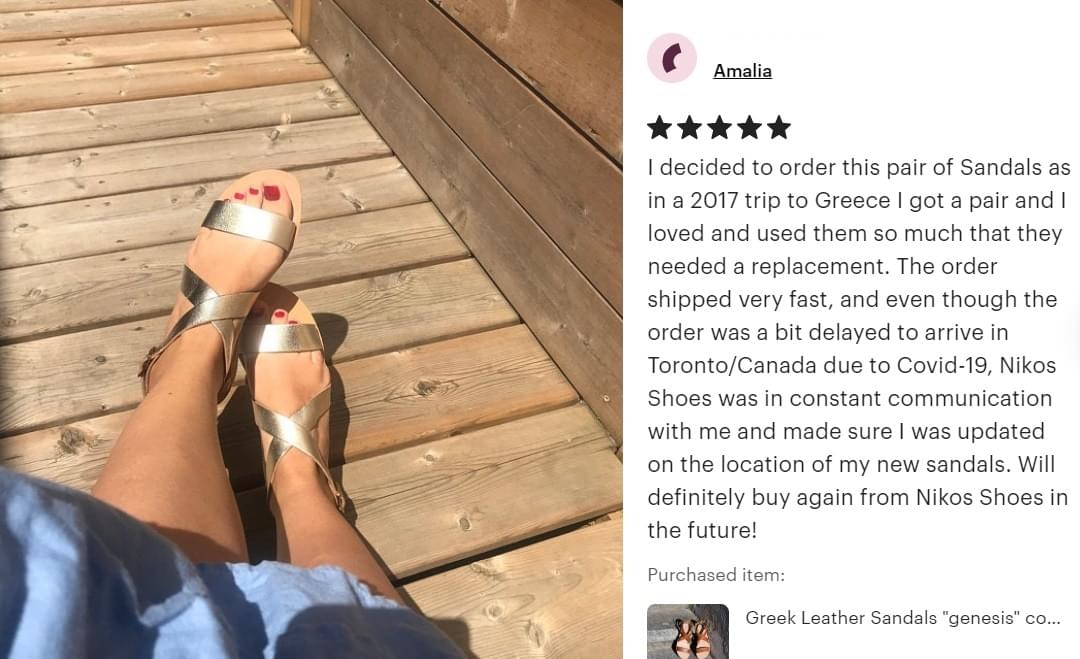Screen dimensions: 1080x659
Task: Click Amalia's pink profile avatar icon
Action: coord(672,58)
